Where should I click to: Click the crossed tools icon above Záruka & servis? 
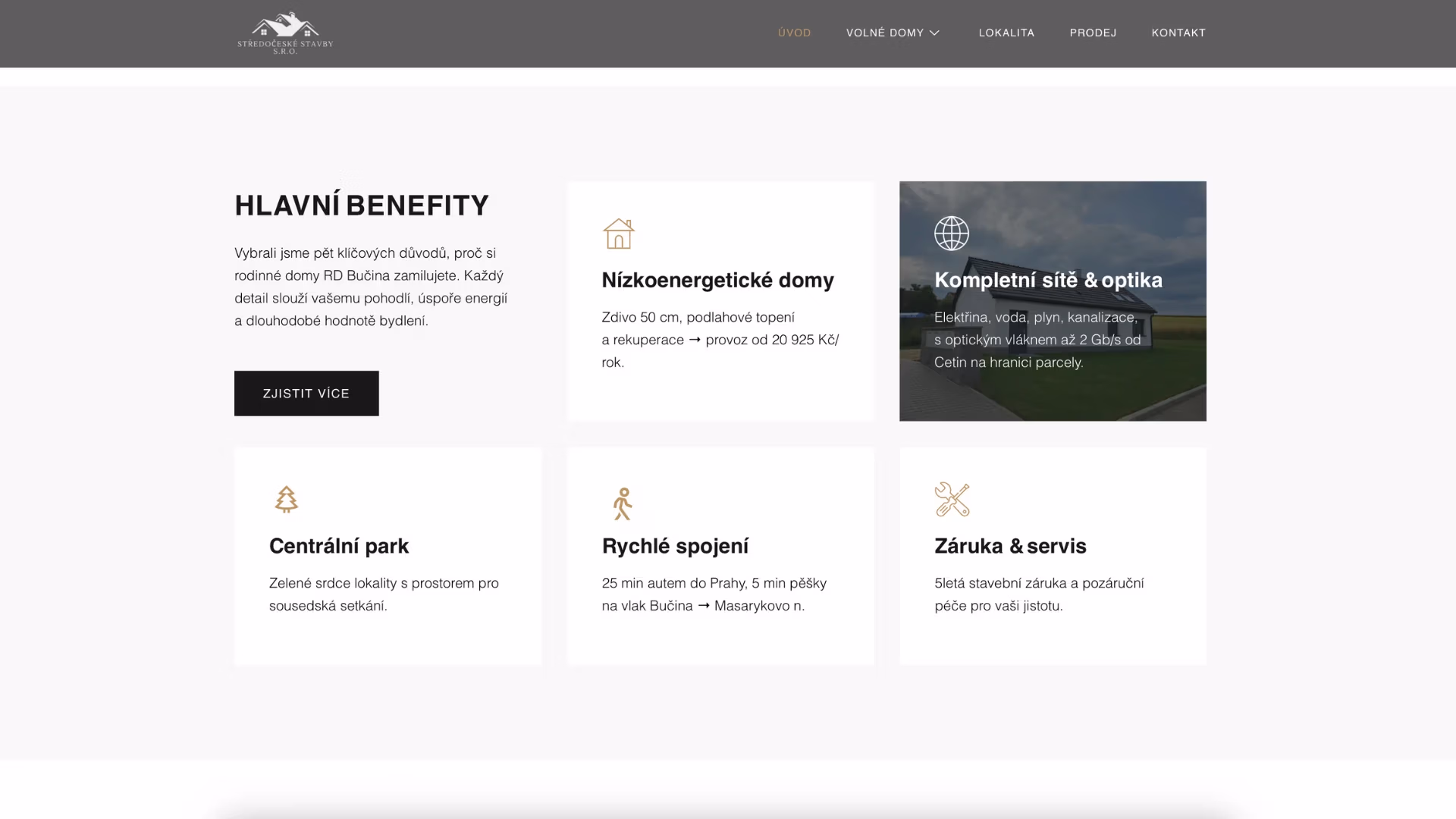coord(953,499)
